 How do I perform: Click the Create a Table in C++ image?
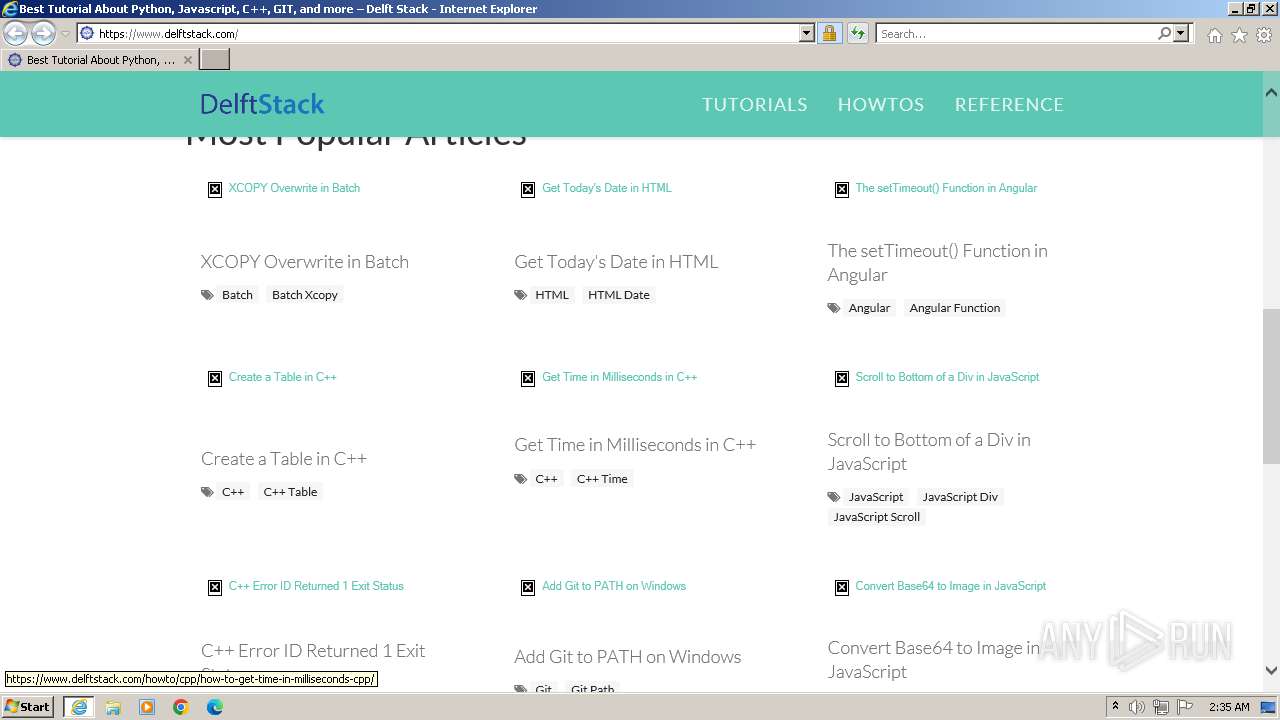point(272,377)
